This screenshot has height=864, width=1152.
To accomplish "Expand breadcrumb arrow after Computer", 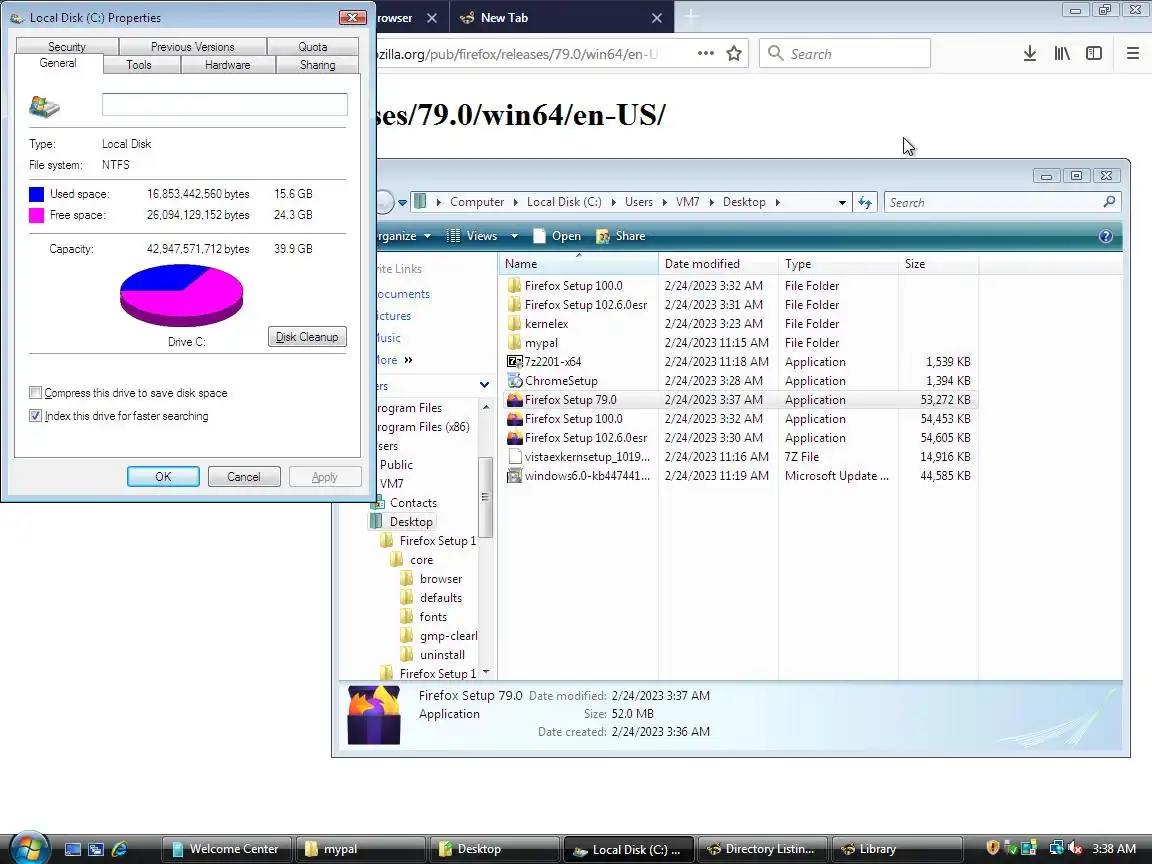I will click(516, 202).
